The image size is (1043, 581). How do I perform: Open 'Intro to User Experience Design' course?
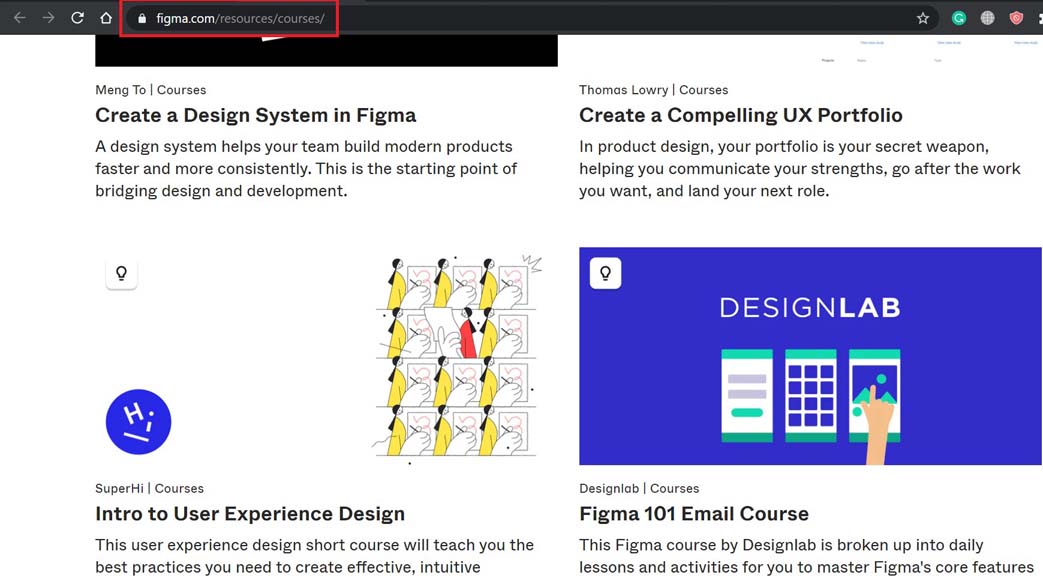pos(250,514)
